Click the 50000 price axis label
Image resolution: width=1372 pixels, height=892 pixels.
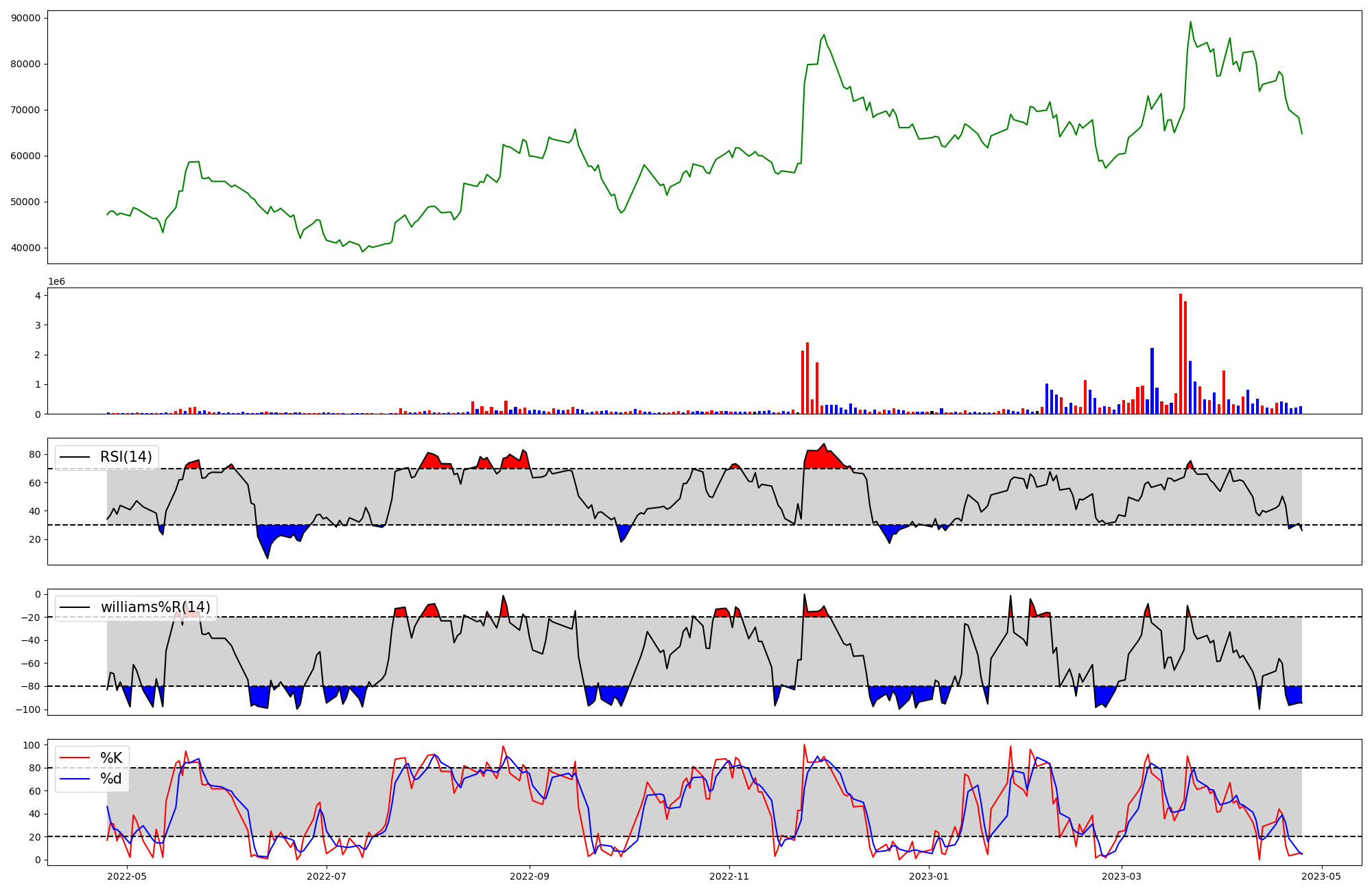click(26, 202)
